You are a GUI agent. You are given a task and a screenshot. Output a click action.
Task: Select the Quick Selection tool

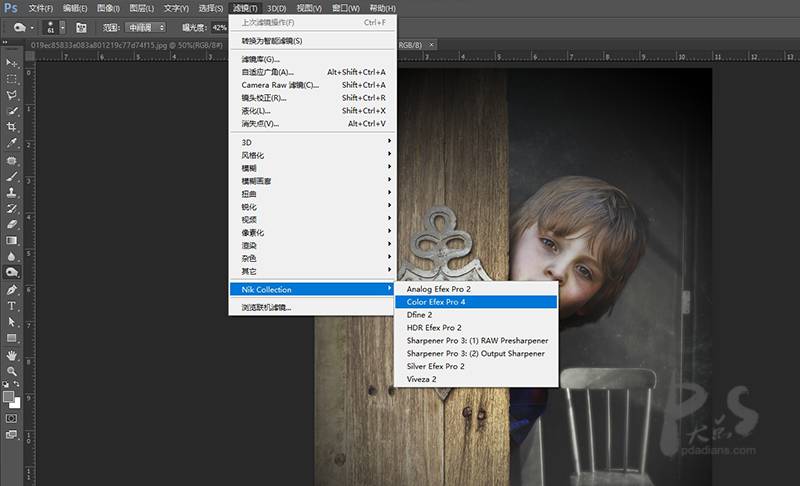pos(11,111)
